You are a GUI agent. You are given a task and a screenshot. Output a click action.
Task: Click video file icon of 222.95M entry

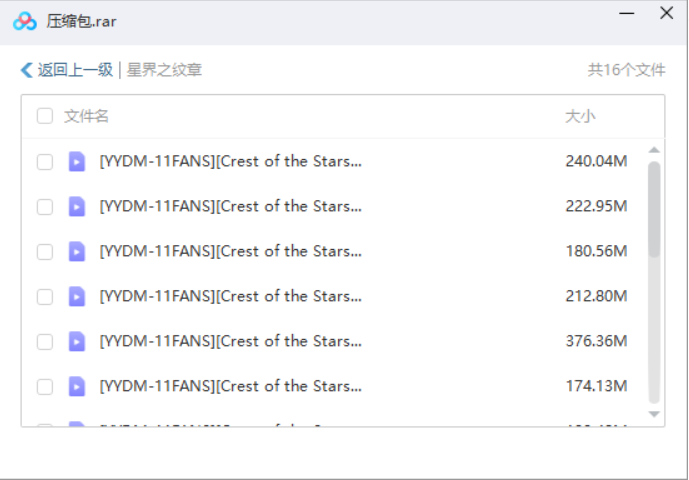coord(76,206)
